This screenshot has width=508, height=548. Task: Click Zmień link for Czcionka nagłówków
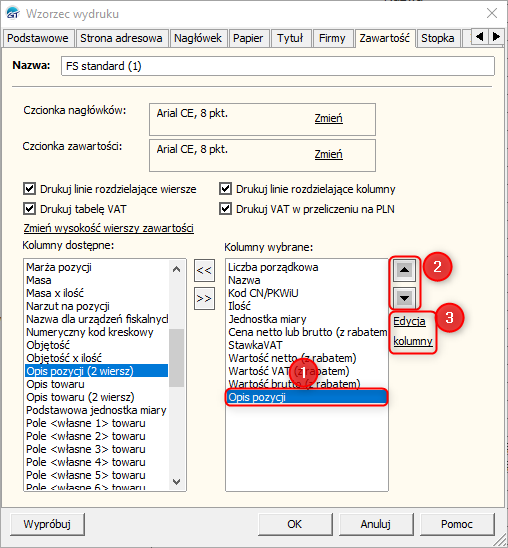point(328,118)
